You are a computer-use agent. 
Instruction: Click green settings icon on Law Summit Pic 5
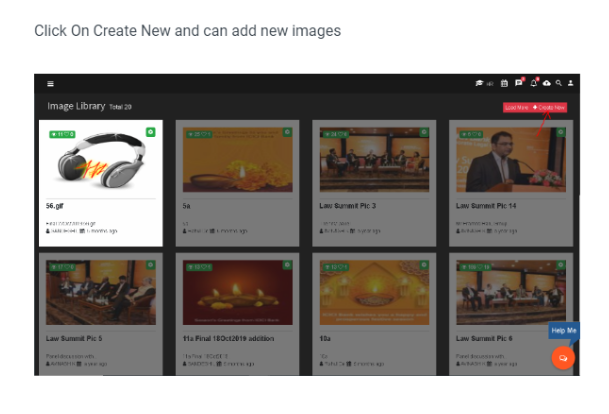[151, 265]
